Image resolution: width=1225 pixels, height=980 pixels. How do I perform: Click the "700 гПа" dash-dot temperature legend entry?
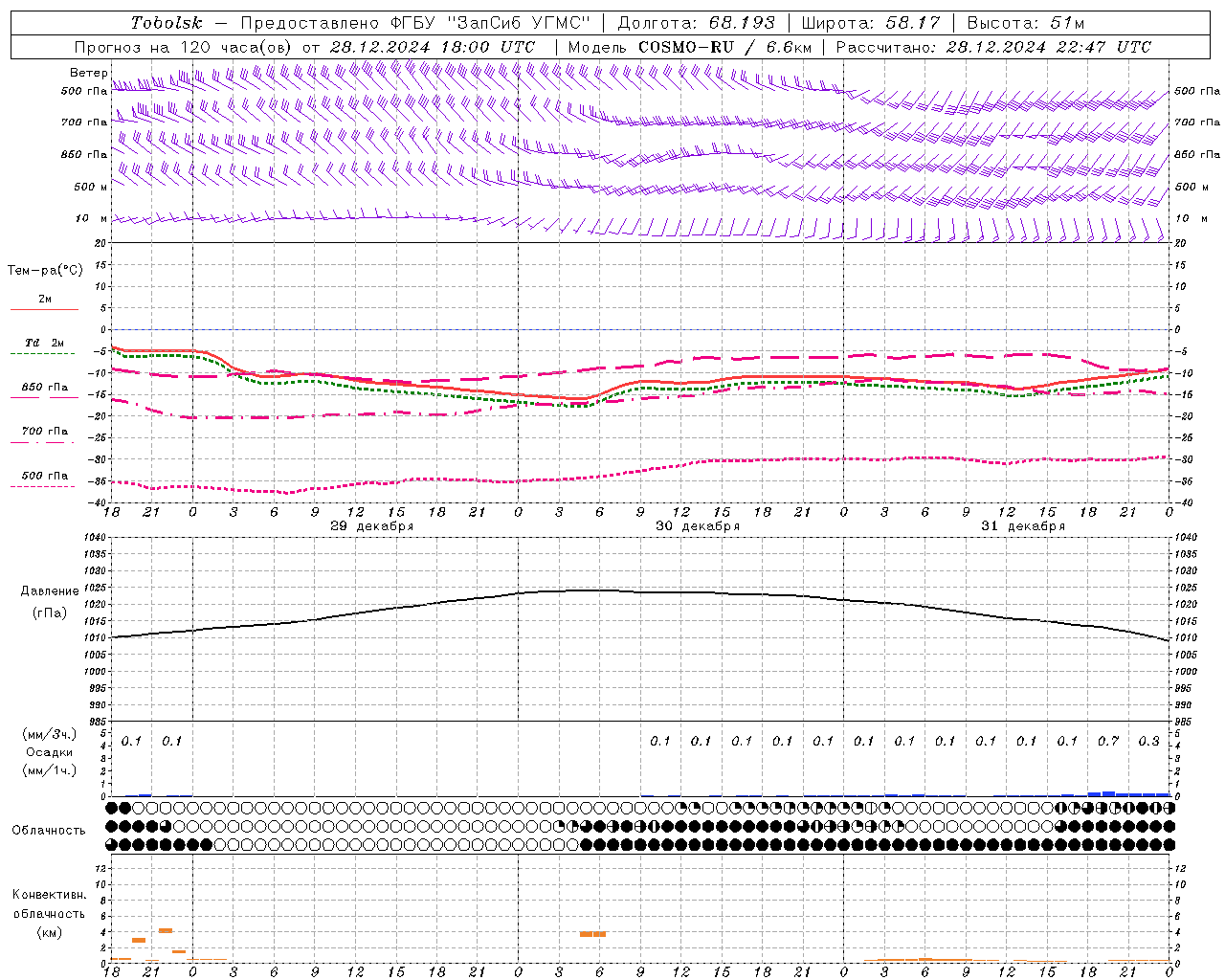[45, 431]
